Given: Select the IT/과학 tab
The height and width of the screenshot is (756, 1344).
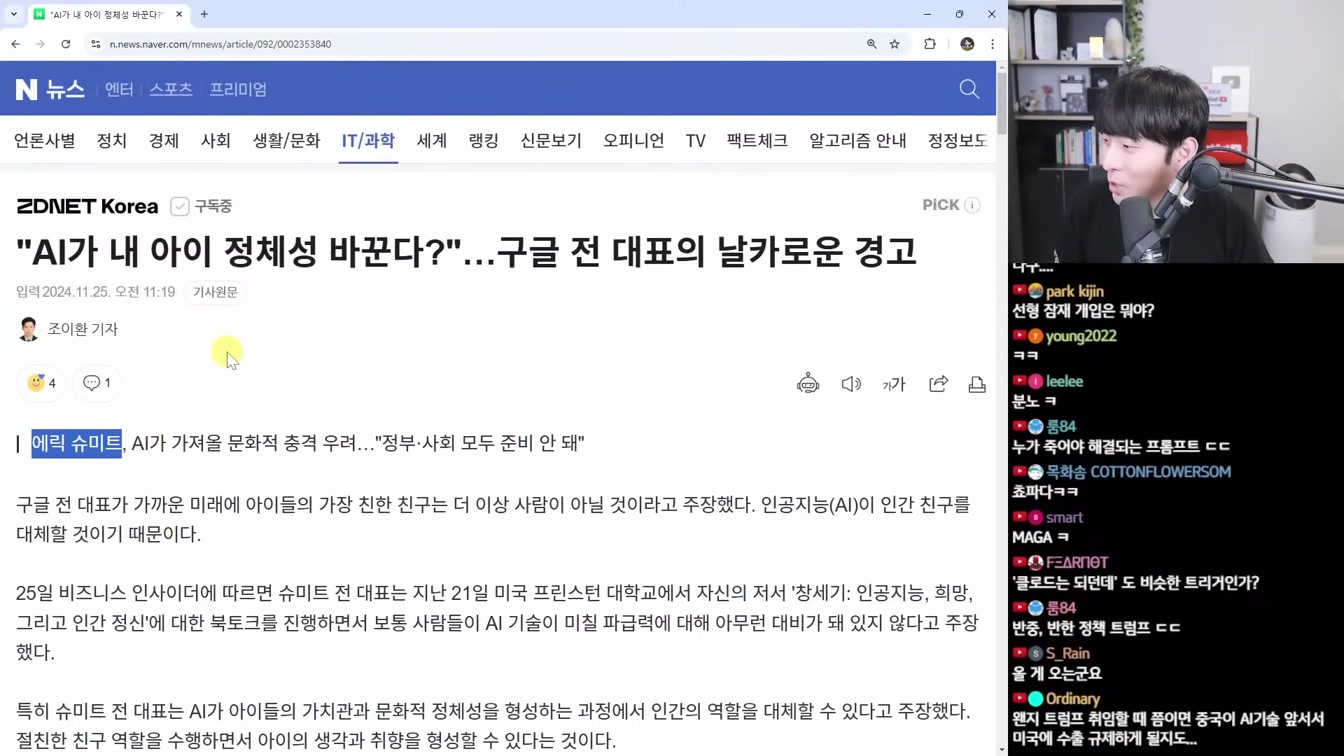Looking at the screenshot, I should point(368,141).
